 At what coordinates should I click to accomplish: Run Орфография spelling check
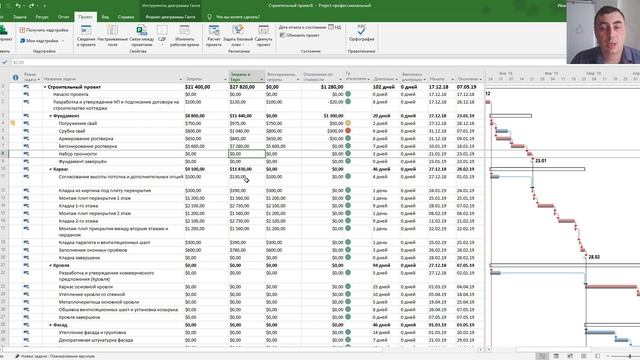[361, 33]
